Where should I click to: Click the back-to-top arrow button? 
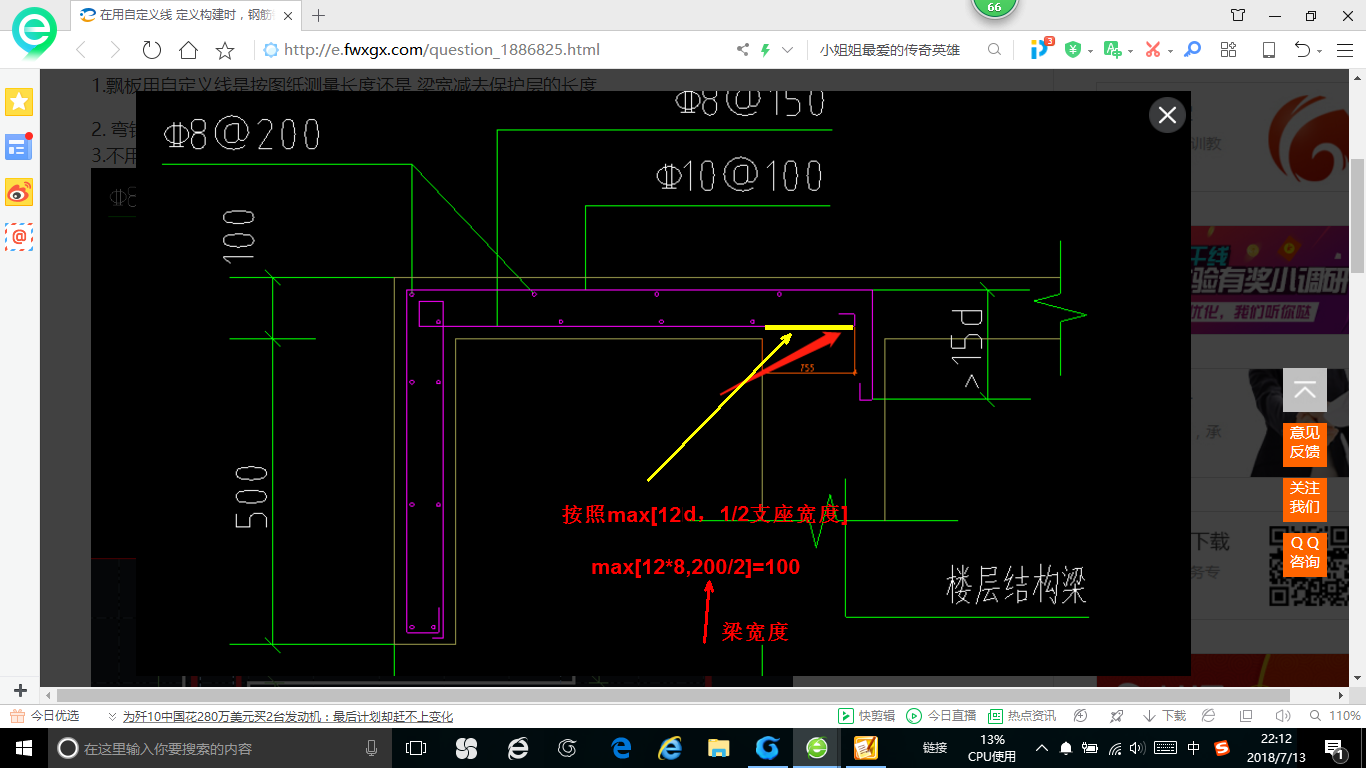(x=1305, y=390)
